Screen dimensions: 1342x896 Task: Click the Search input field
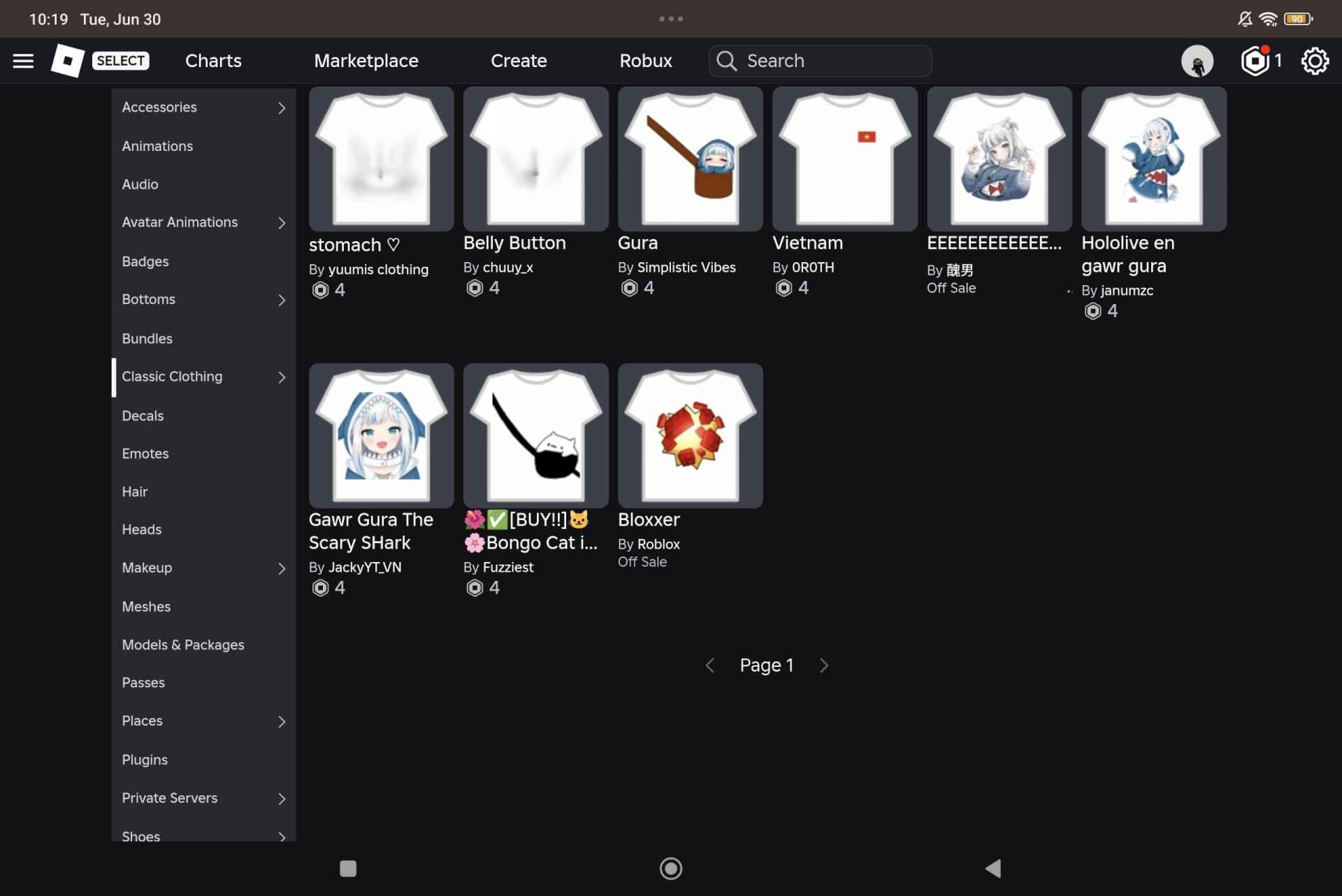point(820,61)
